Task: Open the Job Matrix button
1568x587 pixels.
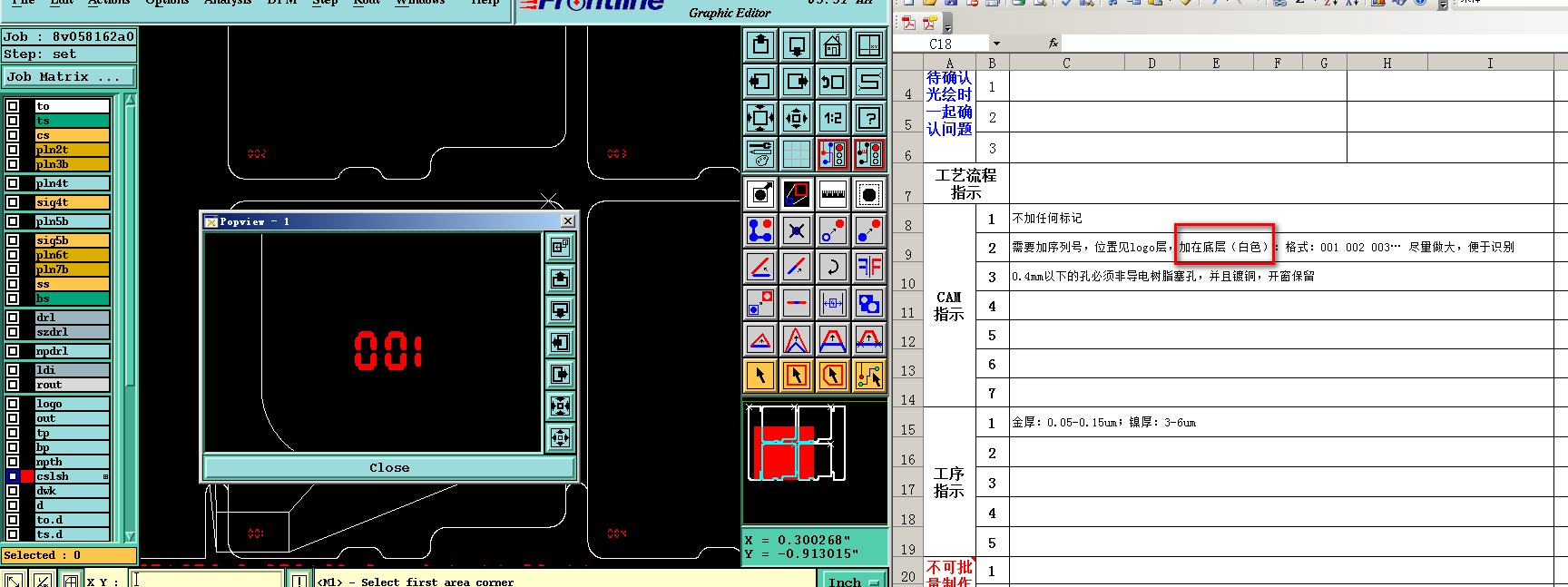Action: pyautogui.click(x=69, y=77)
